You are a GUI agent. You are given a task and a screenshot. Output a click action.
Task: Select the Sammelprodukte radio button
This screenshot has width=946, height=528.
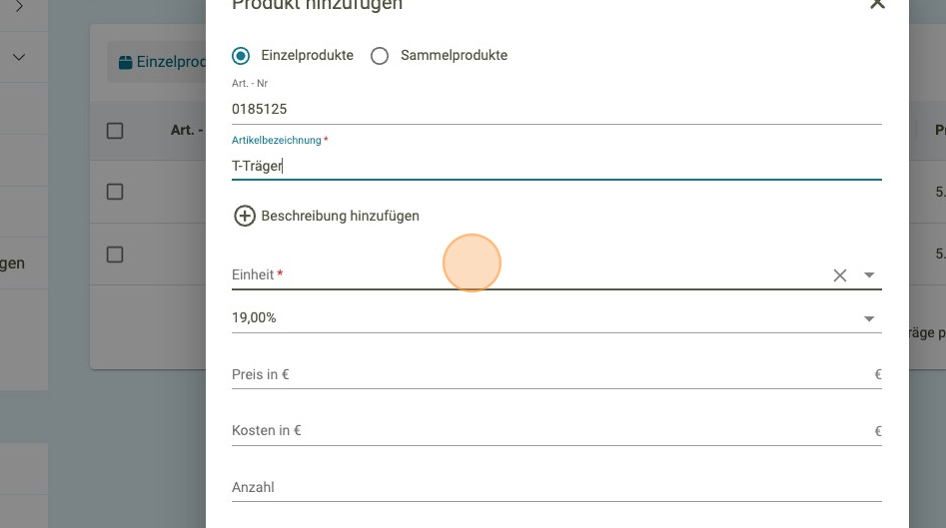[379, 56]
